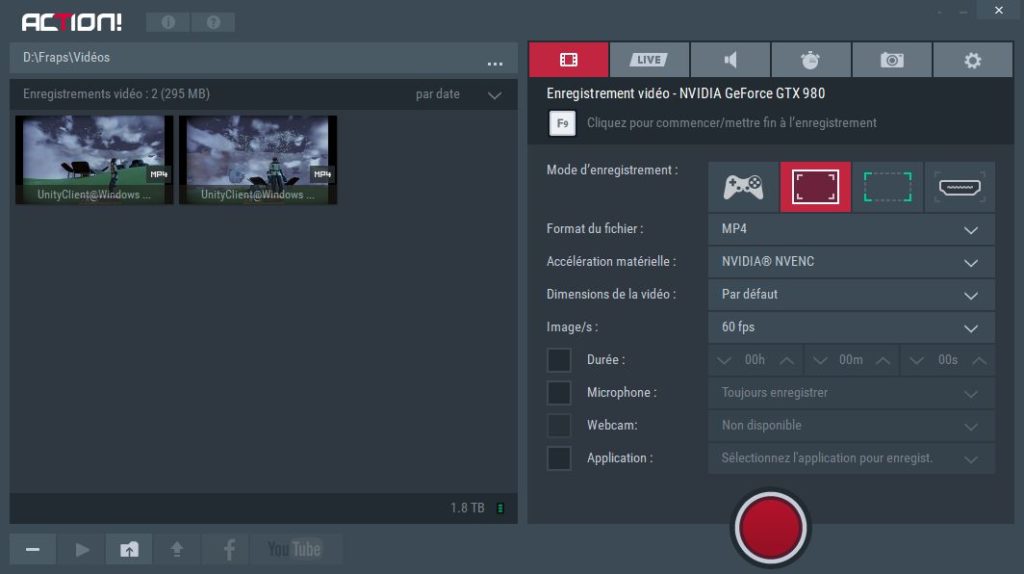This screenshot has height=574, width=1024.
Task: Switch to the LIVE streaming tab
Action: [x=649, y=60]
